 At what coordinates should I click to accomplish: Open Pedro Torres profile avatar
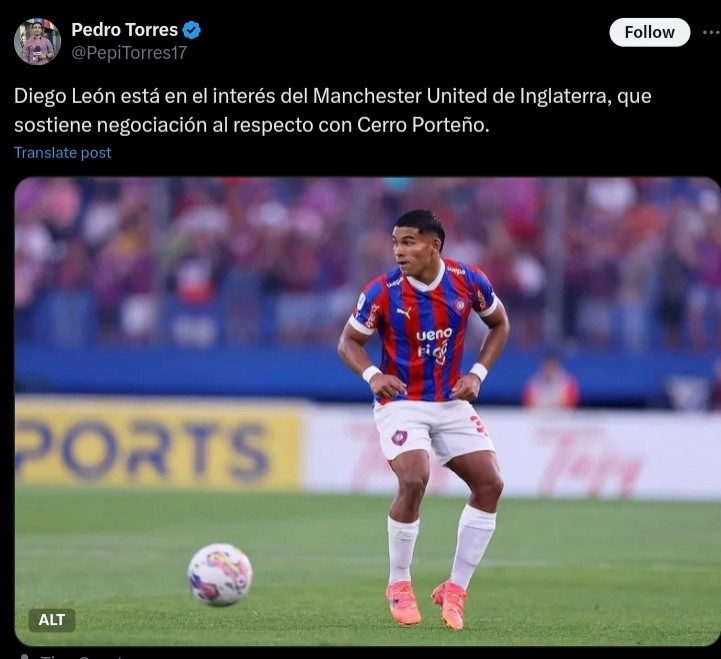pyautogui.click(x=37, y=41)
